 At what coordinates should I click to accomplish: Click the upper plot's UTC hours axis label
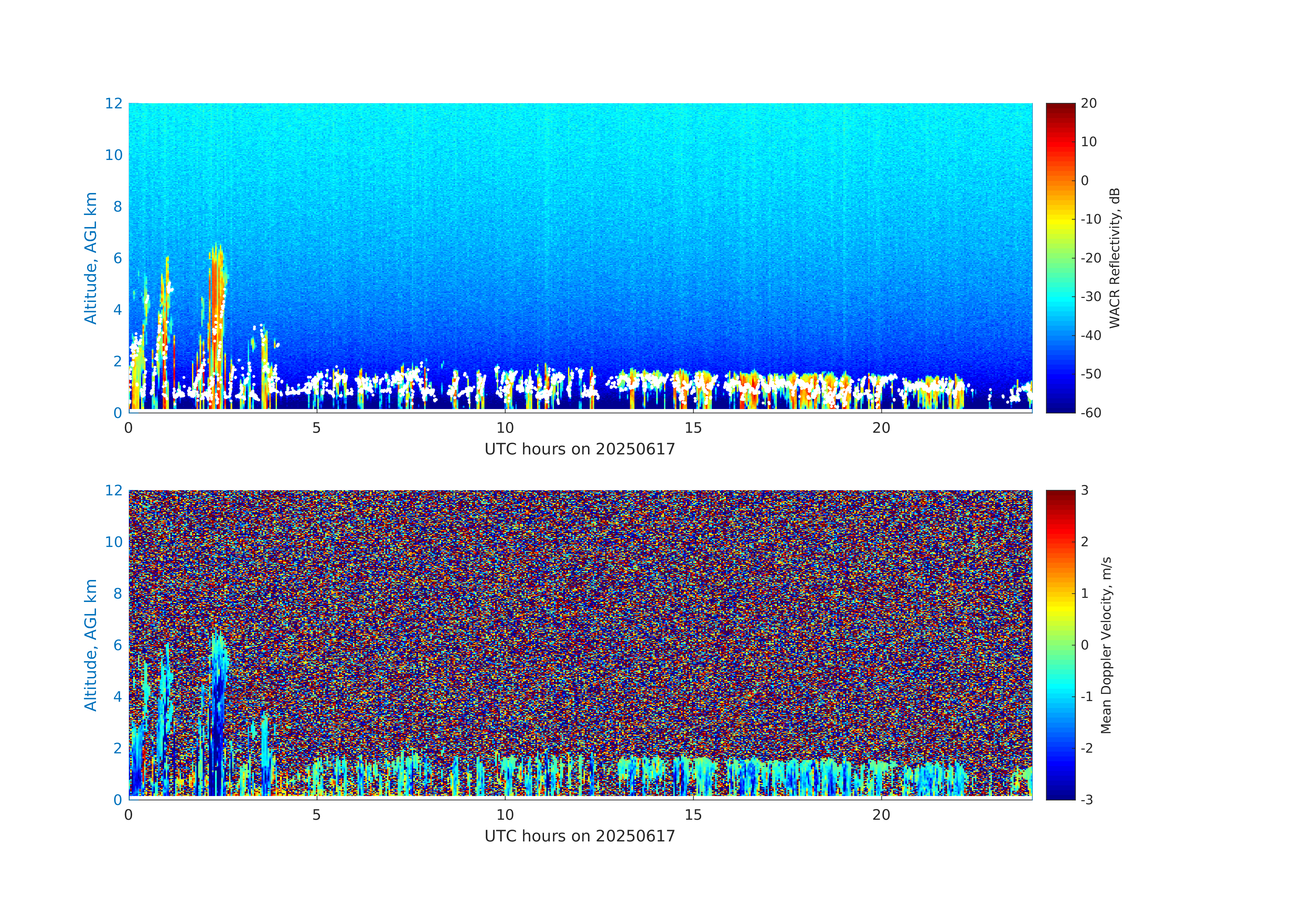pyautogui.click(x=580, y=450)
